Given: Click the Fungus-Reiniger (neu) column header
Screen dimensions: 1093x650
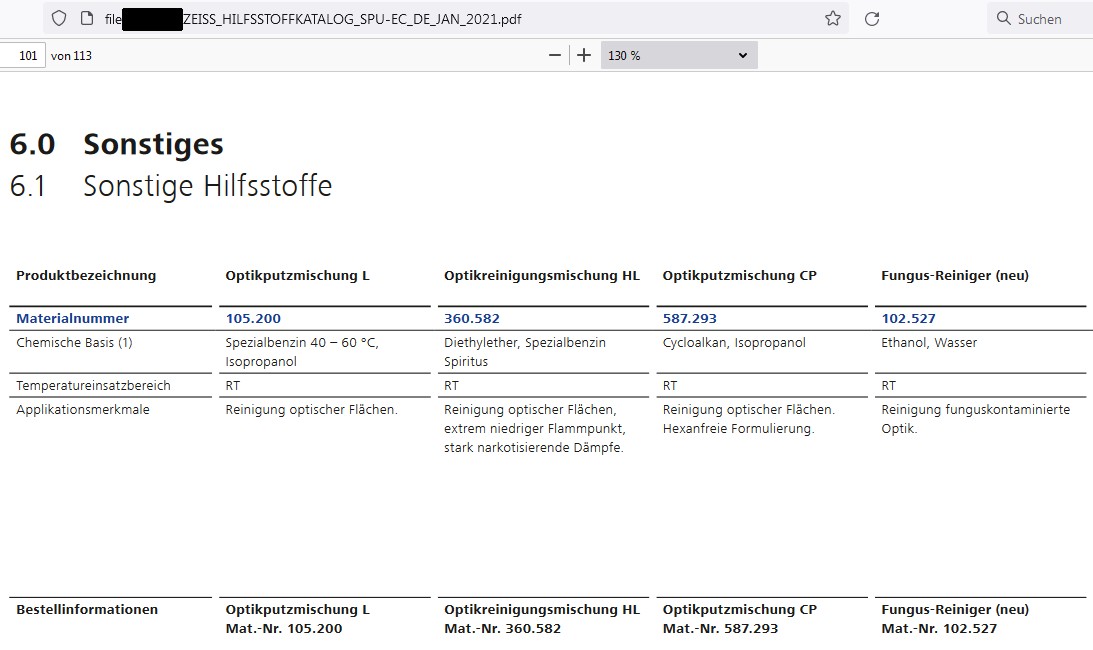Looking at the screenshot, I should coord(954,275).
